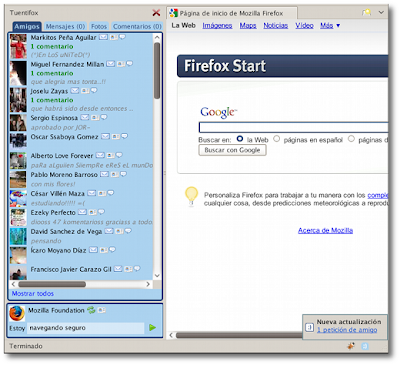Open the tab list dropdown arrow
The height and width of the screenshot is (365, 400).
coord(381,13)
